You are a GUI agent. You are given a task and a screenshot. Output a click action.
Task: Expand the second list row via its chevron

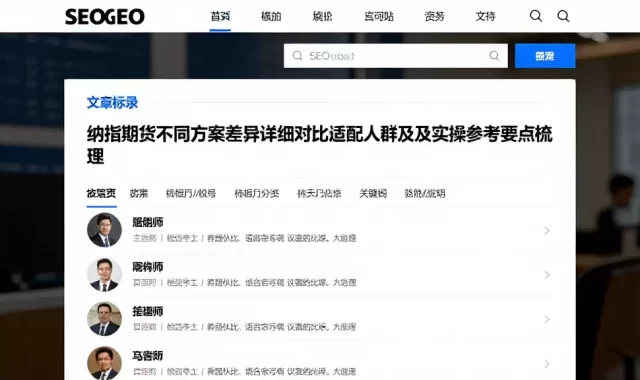click(x=547, y=275)
